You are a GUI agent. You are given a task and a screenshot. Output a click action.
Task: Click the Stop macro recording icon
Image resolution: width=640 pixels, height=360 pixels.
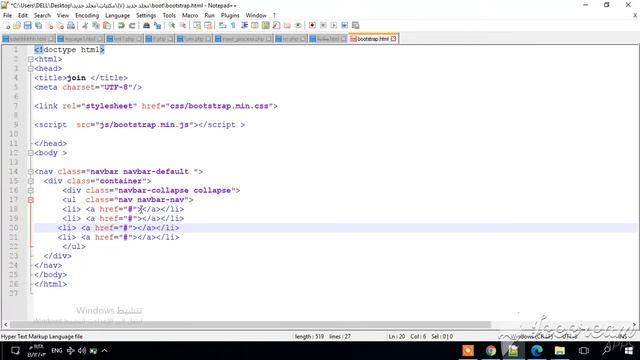[323, 25]
